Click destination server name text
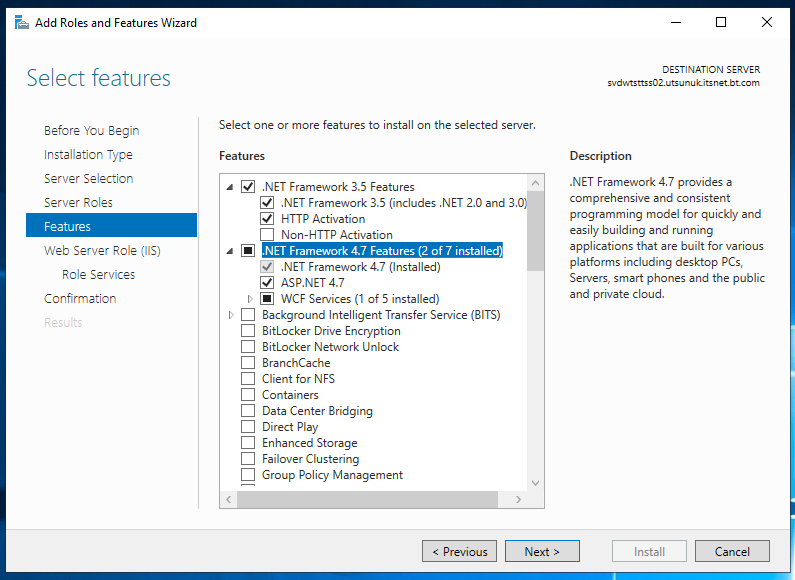The width and height of the screenshot is (795, 580). click(x=683, y=83)
